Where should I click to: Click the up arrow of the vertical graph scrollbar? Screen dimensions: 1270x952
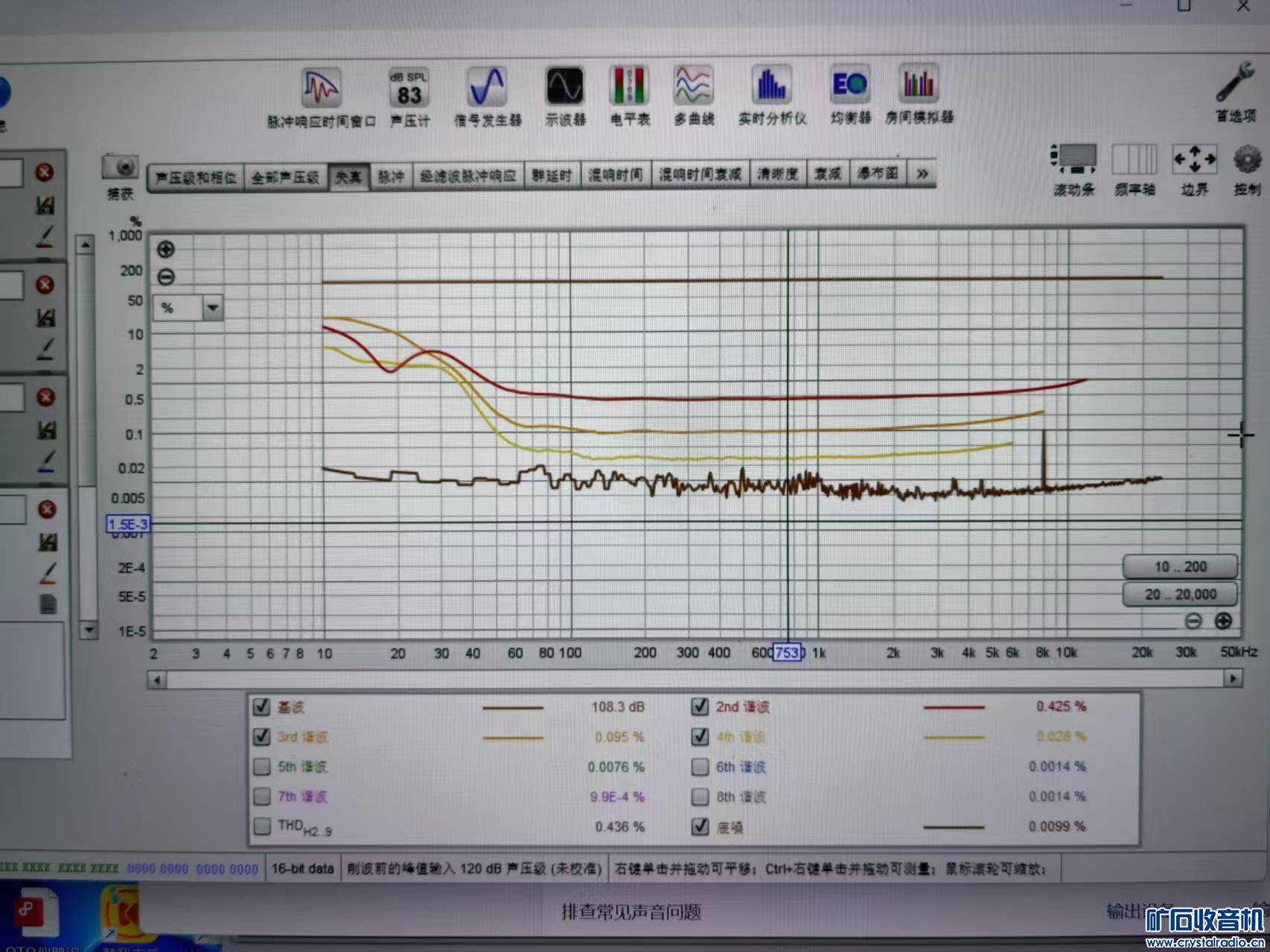86,244
